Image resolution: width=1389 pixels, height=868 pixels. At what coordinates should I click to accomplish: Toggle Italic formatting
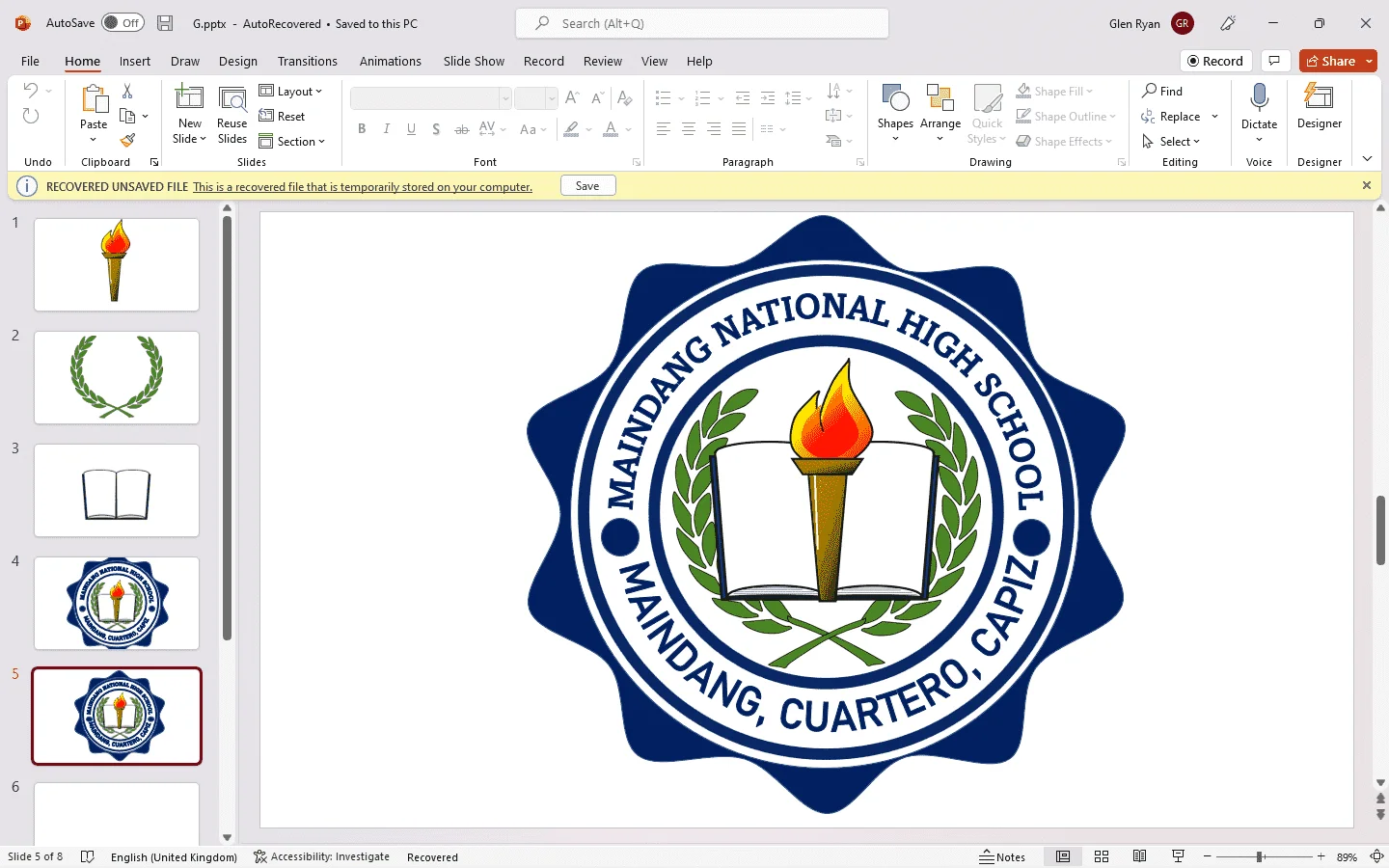pos(387,129)
